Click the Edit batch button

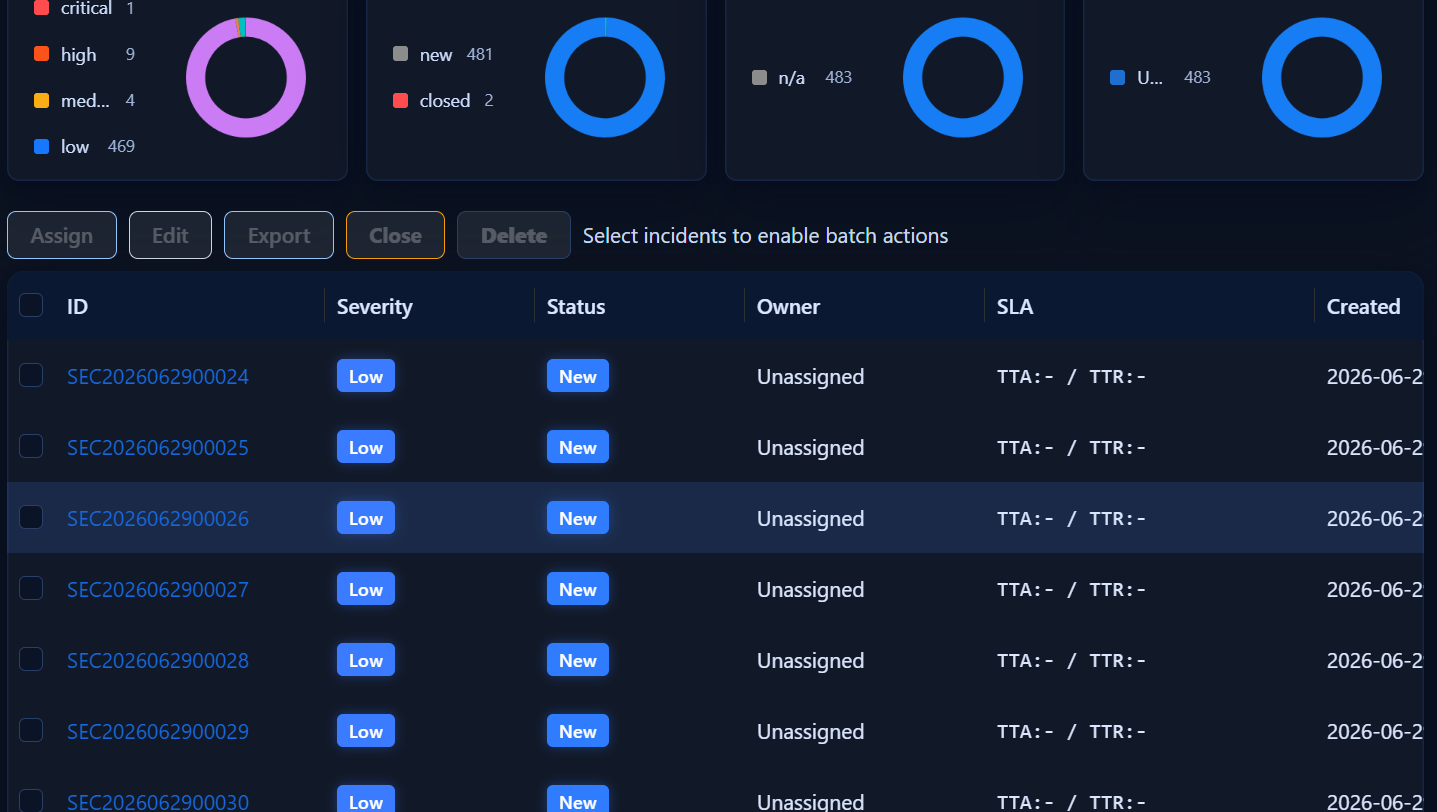[x=170, y=235]
